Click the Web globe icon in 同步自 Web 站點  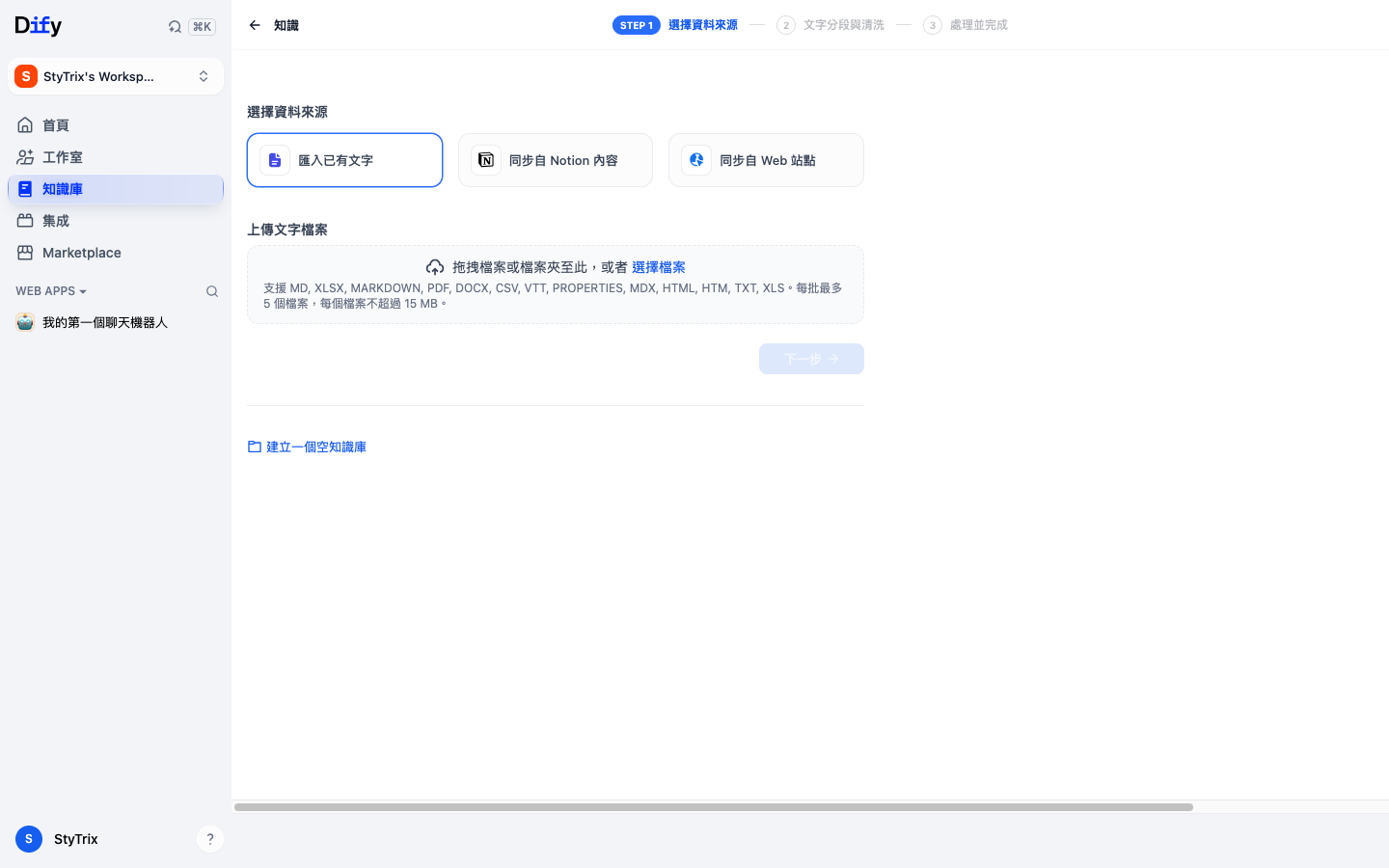pos(696,160)
